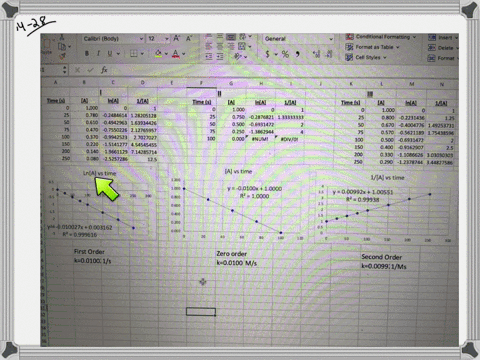Image resolution: width=480 pixels, height=360 pixels.
Task: Click Increase Decimal icon
Action: 316,54
